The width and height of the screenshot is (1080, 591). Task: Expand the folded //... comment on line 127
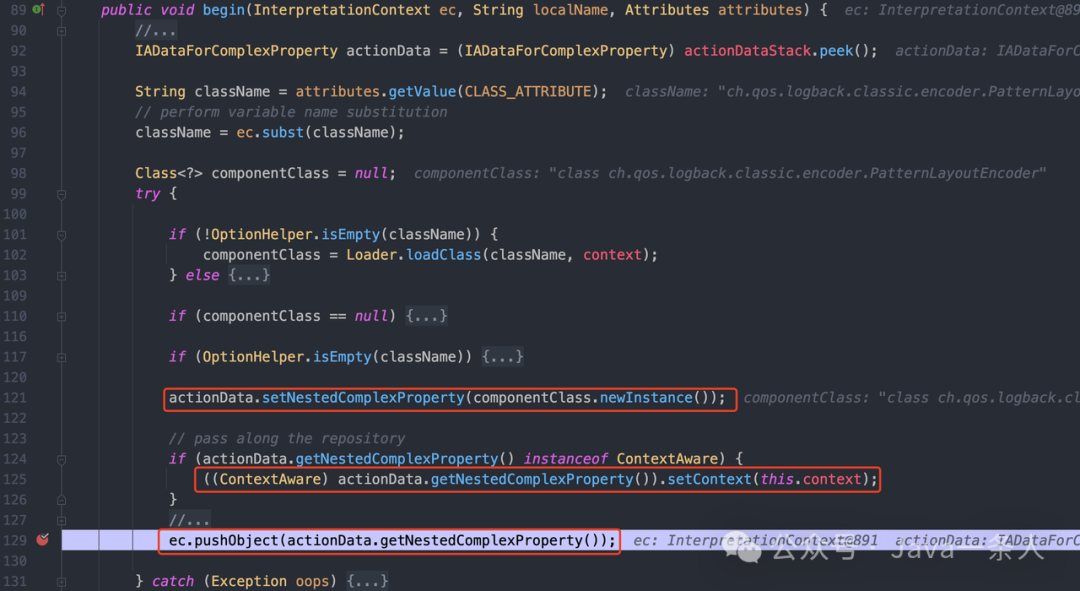pos(189,520)
